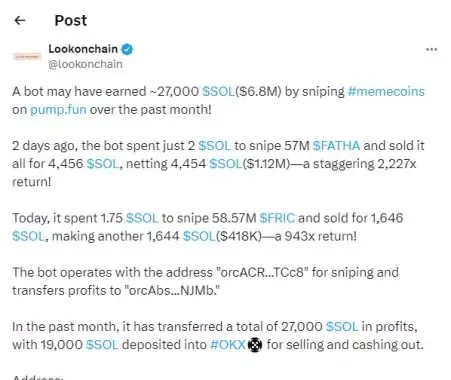Image resolution: width=451 pixels, height=380 pixels.
Task: Click $SOL cashtag after "spent just 2"
Action: click(x=214, y=146)
